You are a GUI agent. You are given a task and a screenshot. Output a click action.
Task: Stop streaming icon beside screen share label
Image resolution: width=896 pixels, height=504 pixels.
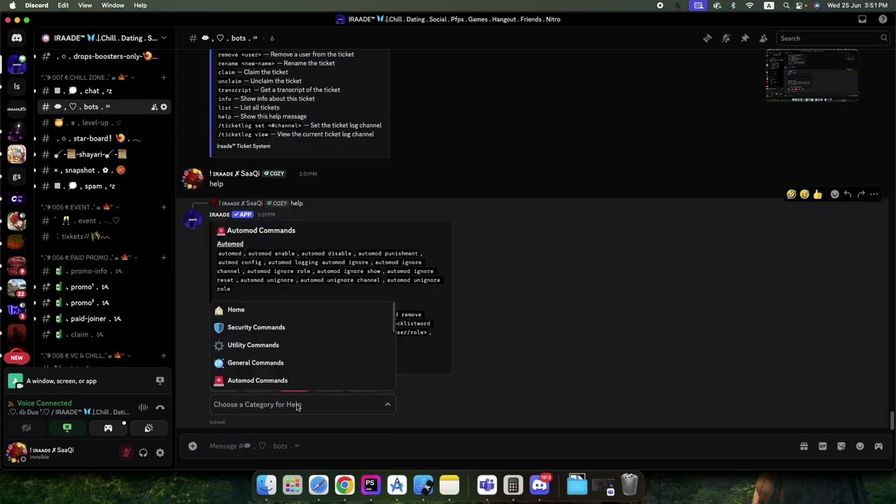pos(160,381)
